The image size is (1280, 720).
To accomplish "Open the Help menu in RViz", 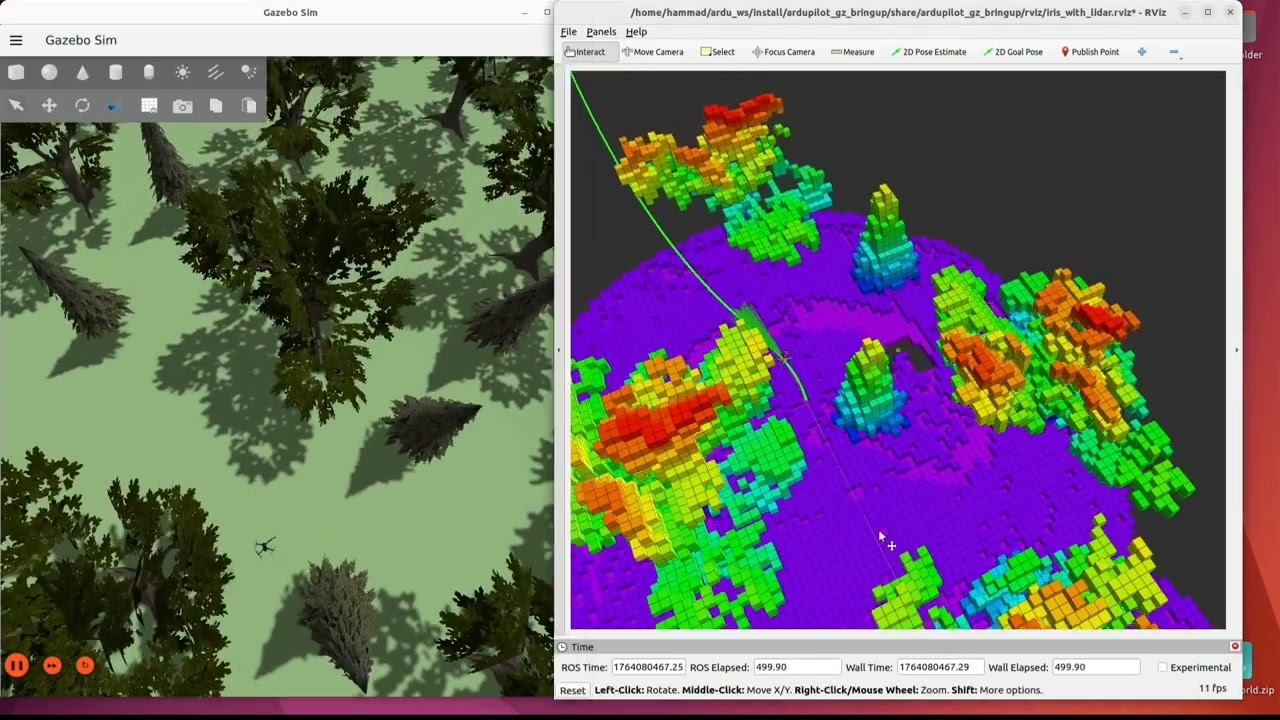I will (636, 32).
